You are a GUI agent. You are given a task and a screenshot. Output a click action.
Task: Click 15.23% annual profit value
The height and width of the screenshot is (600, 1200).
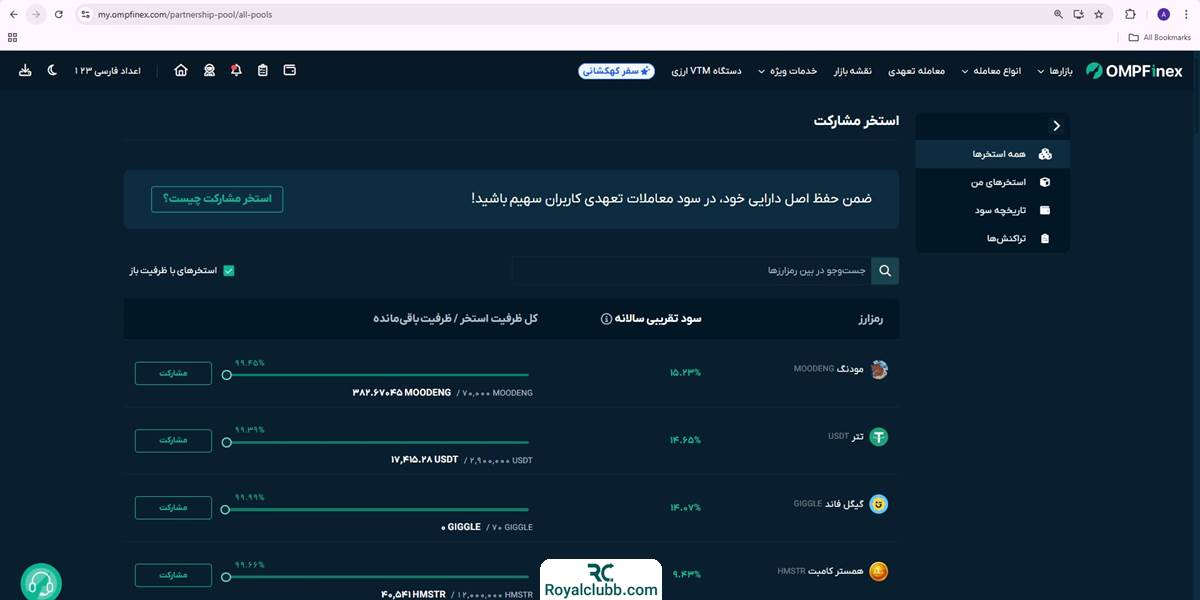pyautogui.click(x=685, y=373)
